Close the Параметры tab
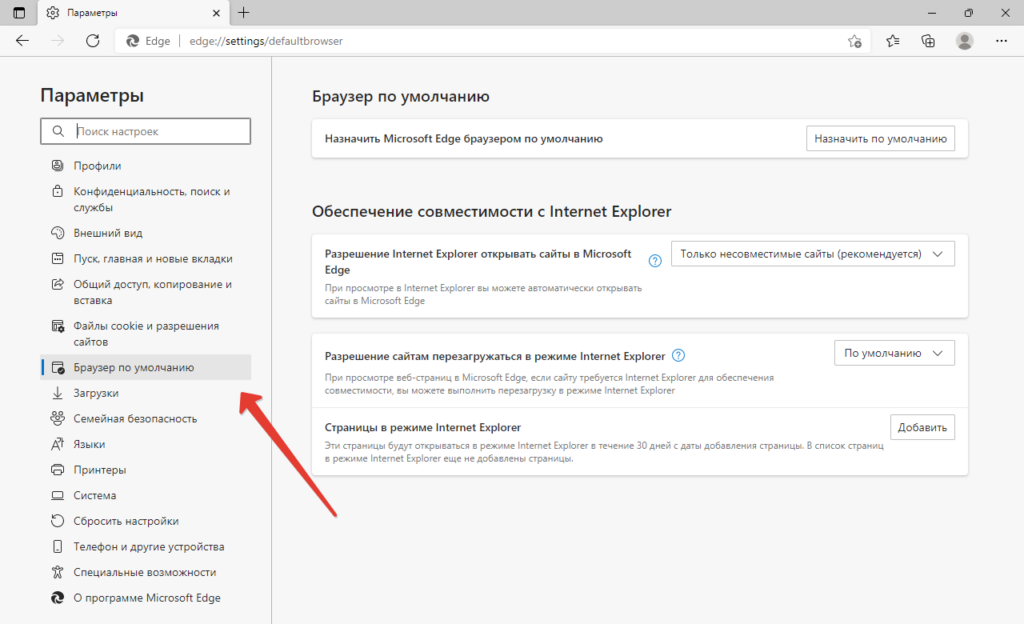This screenshot has width=1024, height=624. point(217,13)
